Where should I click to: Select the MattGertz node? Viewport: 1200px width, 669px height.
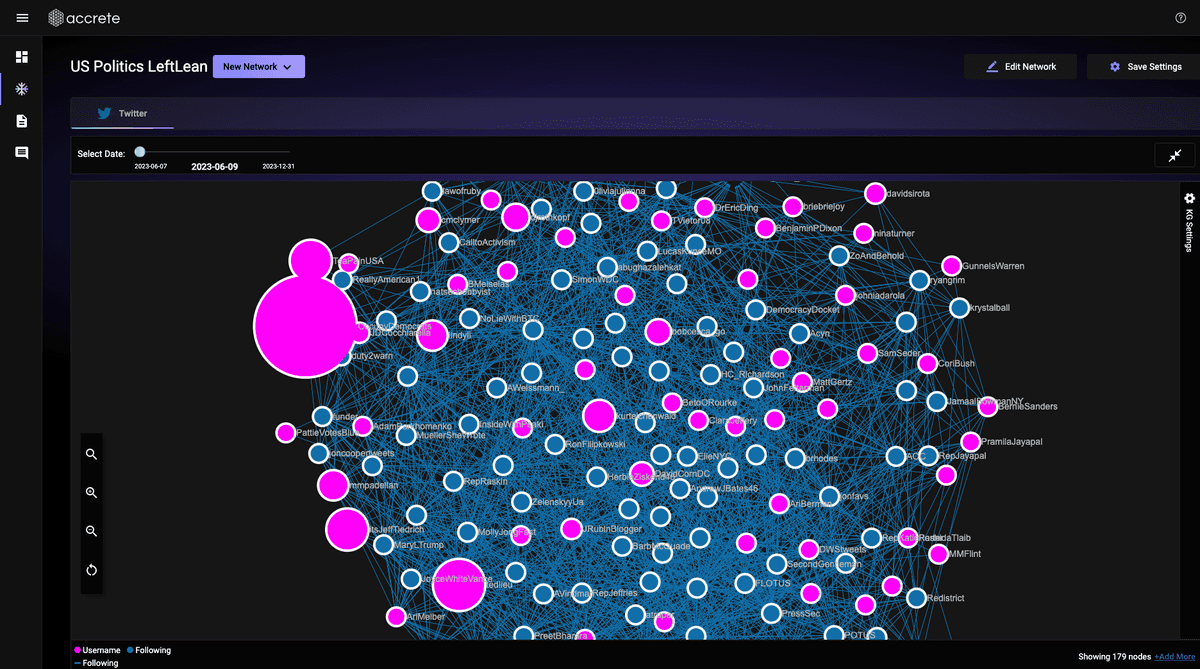tap(802, 381)
